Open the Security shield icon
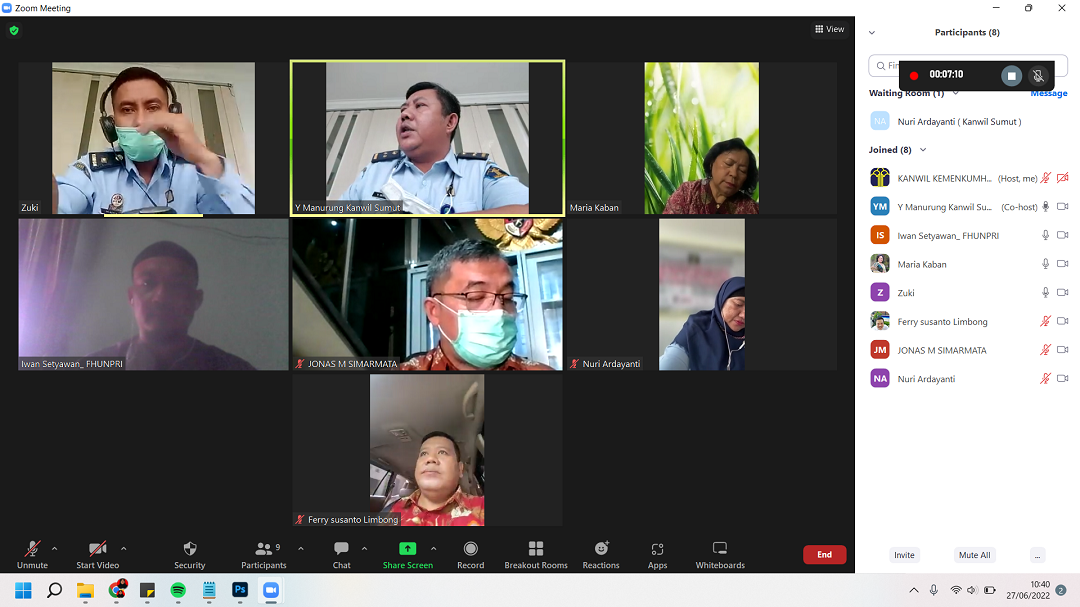This screenshot has width=1080, height=607. [x=189, y=549]
